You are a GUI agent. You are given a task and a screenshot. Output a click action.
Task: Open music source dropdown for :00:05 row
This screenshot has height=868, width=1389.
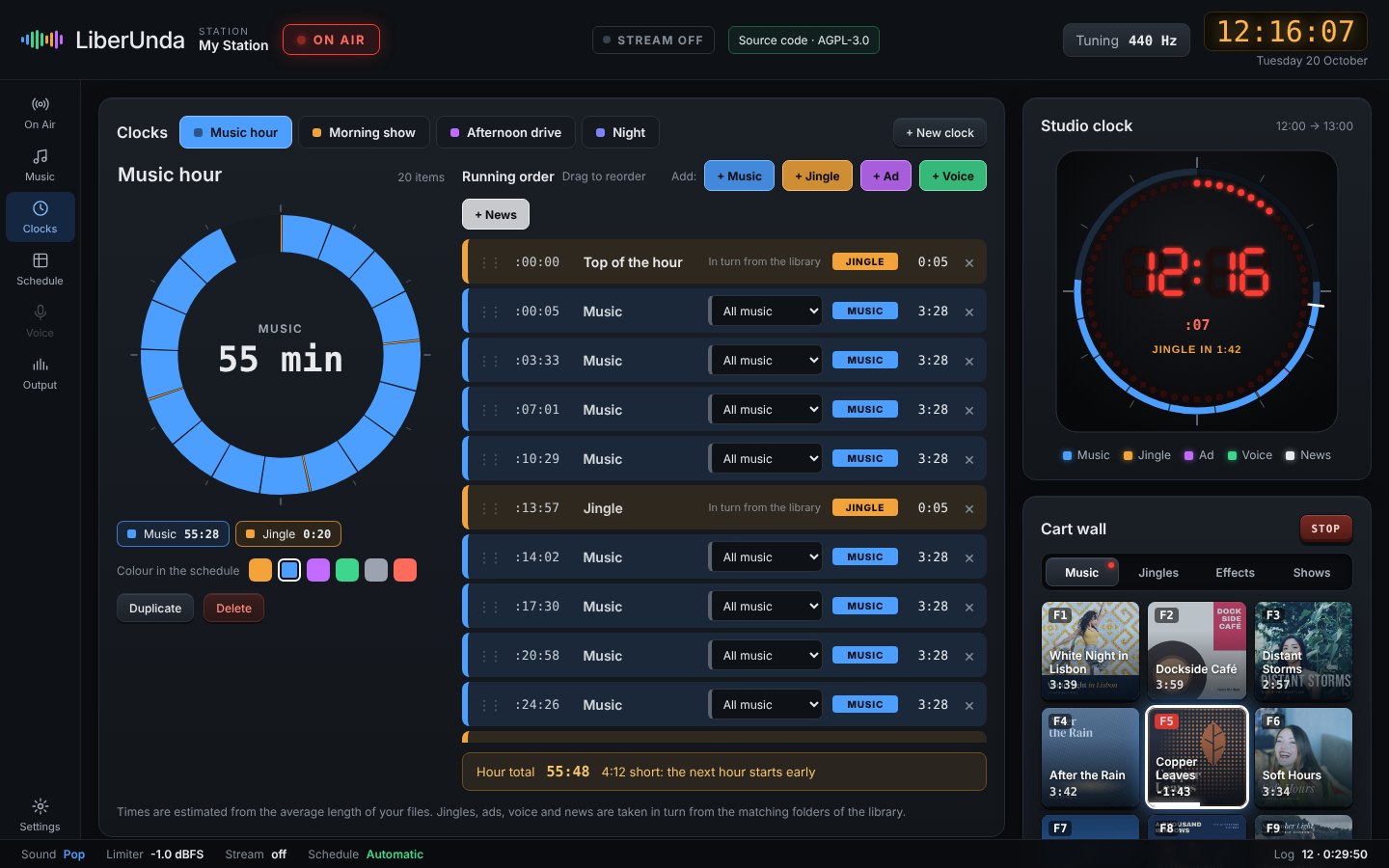tap(767, 312)
